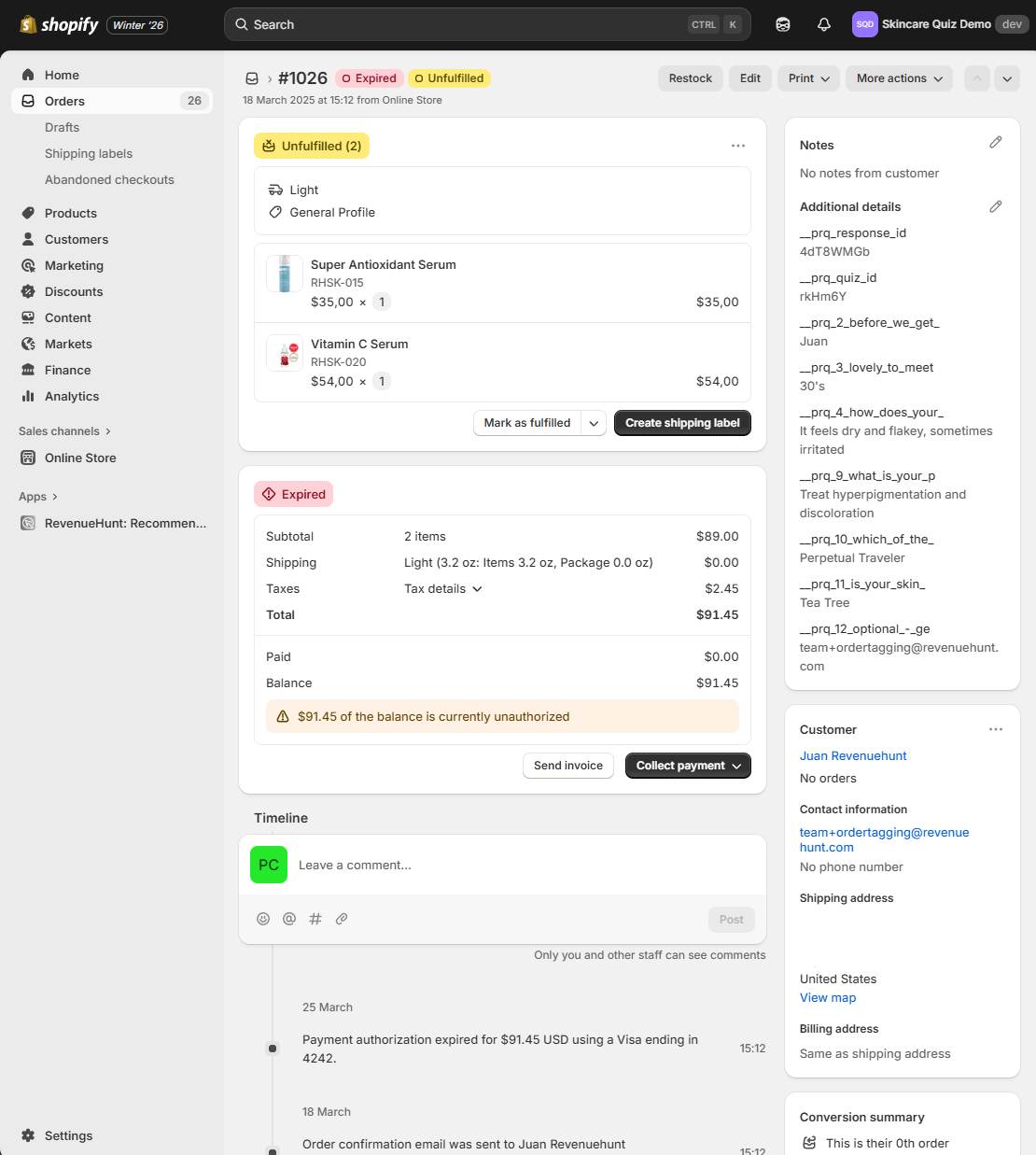The width and height of the screenshot is (1036, 1155).
Task: Click the 25 March payment expired timeline marker
Action: click(273, 1049)
